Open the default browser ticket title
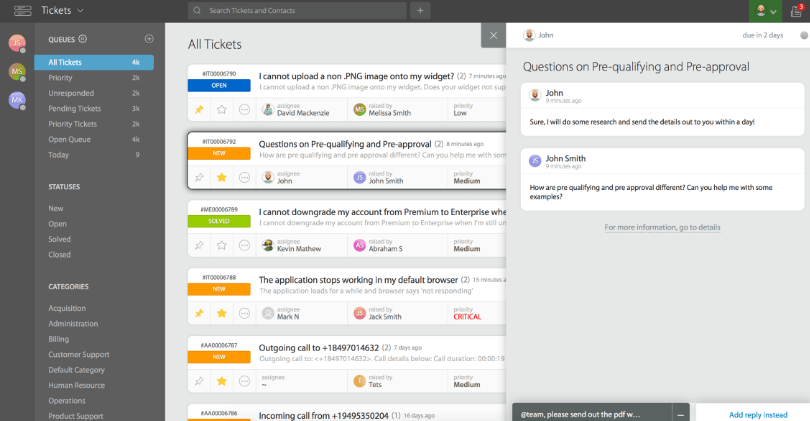This screenshot has height=421, width=810. [x=358, y=280]
